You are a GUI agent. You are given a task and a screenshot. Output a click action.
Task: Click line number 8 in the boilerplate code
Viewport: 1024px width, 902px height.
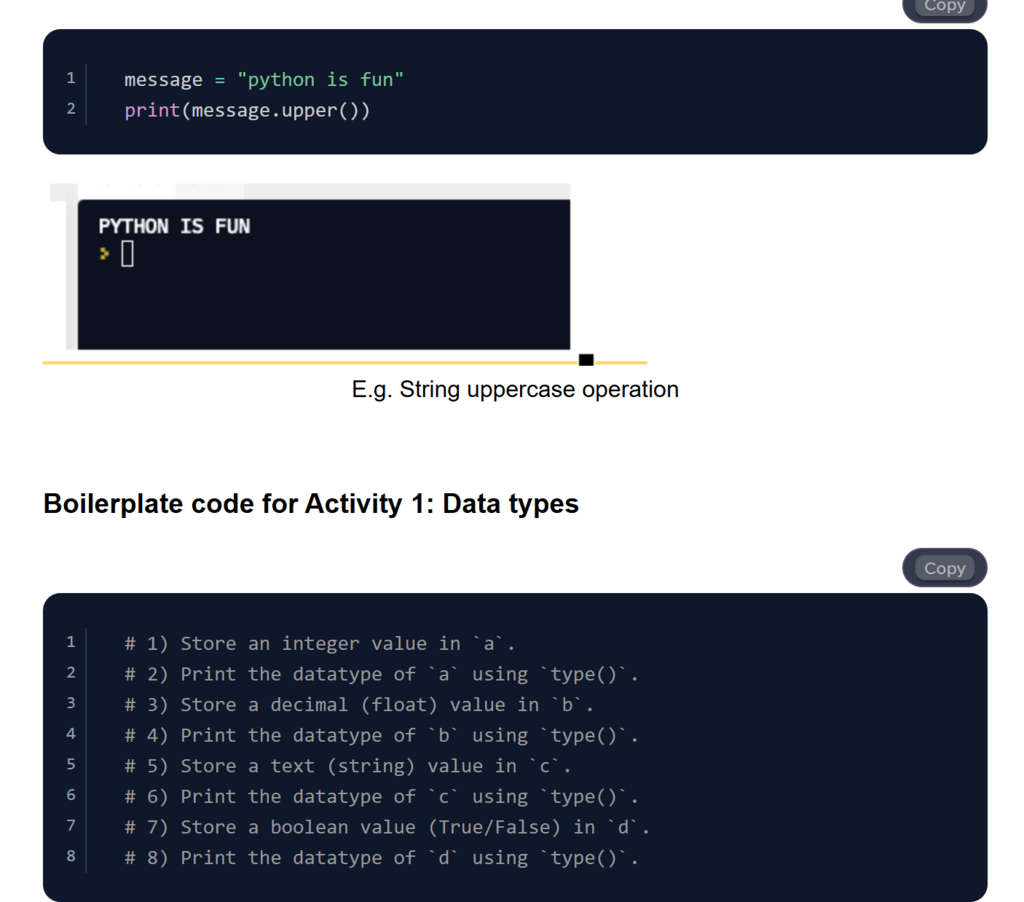[x=71, y=857]
